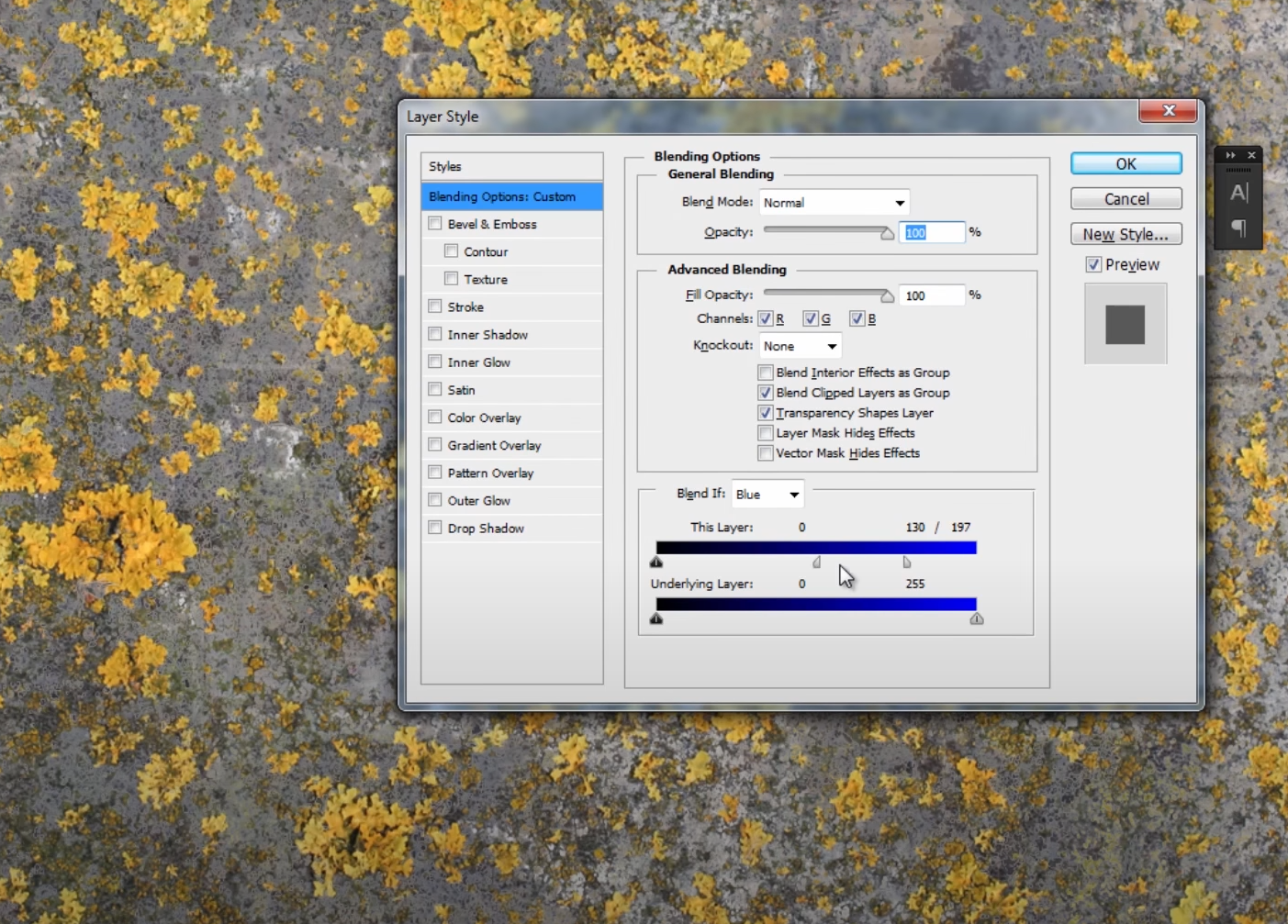Uncheck the G channel checkbox
1288x924 pixels.
click(811, 318)
